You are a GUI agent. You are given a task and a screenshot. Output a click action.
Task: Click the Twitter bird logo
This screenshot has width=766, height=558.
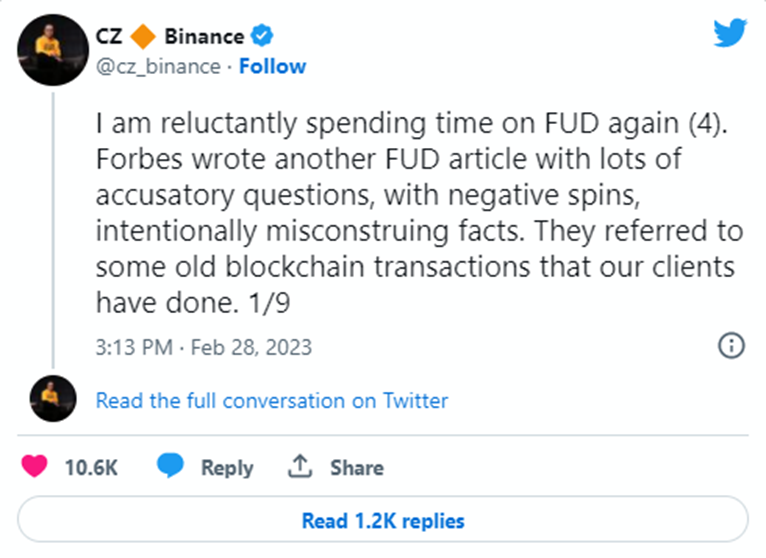click(x=729, y=33)
